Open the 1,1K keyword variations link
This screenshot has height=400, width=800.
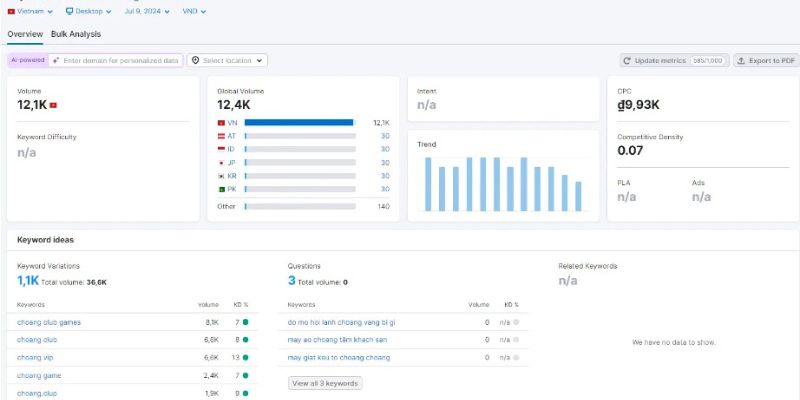point(28,281)
